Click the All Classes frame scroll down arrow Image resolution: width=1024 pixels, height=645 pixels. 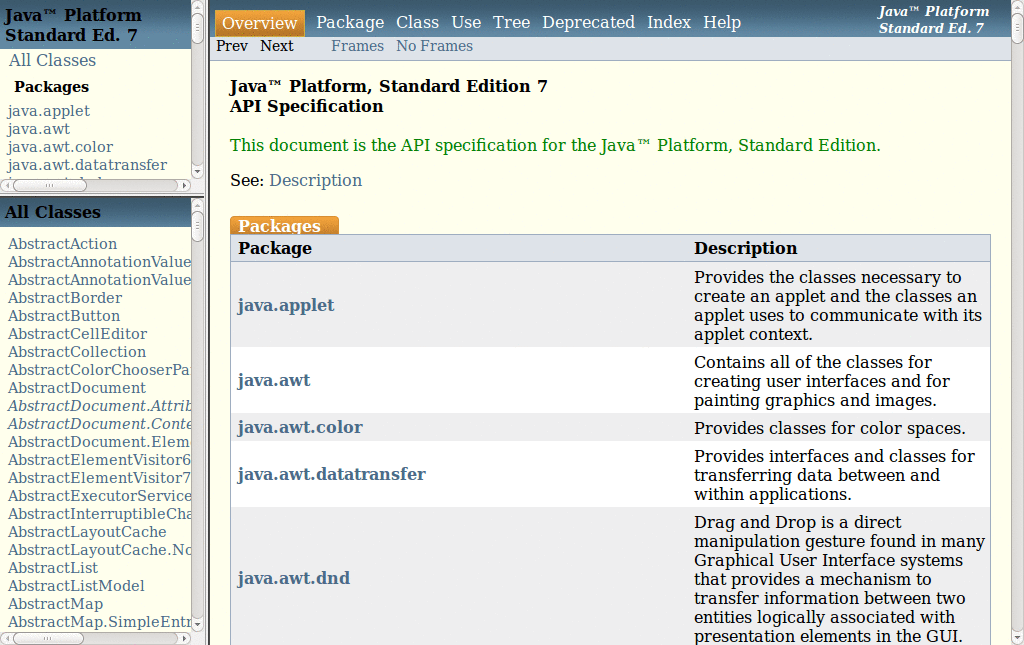[197, 625]
